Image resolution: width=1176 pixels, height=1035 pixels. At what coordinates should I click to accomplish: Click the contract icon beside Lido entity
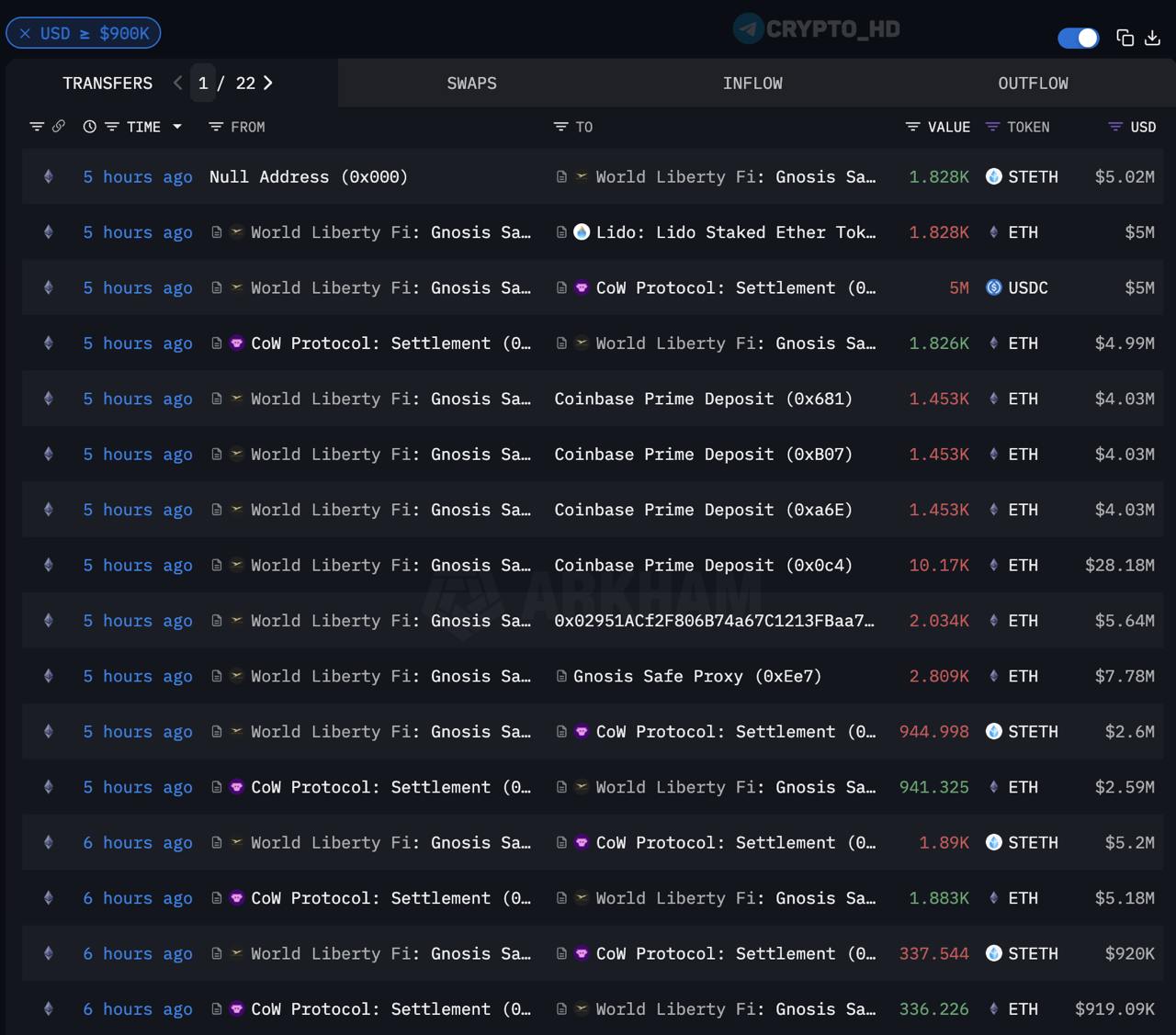coord(561,232)
